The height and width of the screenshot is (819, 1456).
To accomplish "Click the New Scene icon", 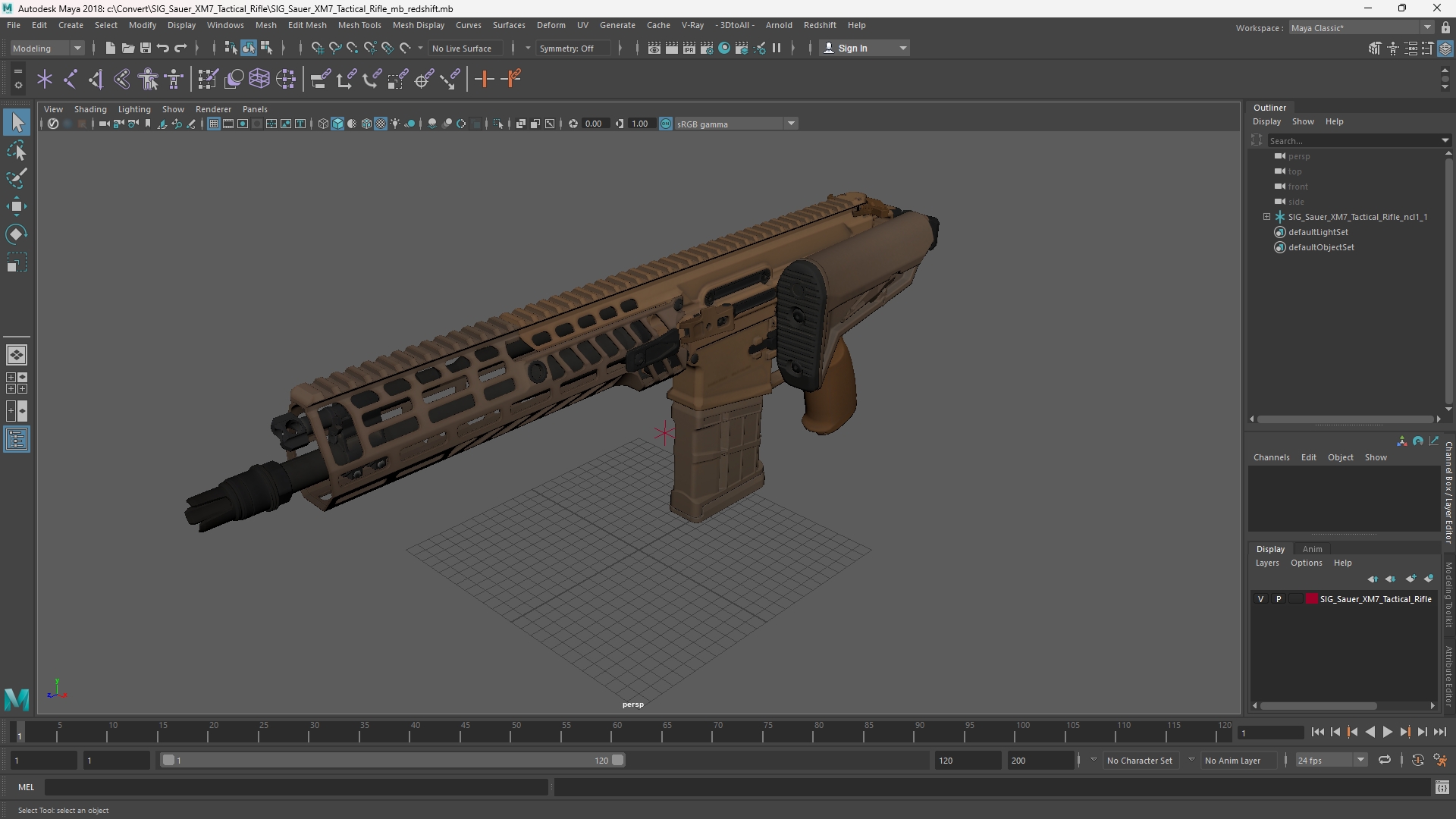I will pyautogui.click(x=110, y=48).
